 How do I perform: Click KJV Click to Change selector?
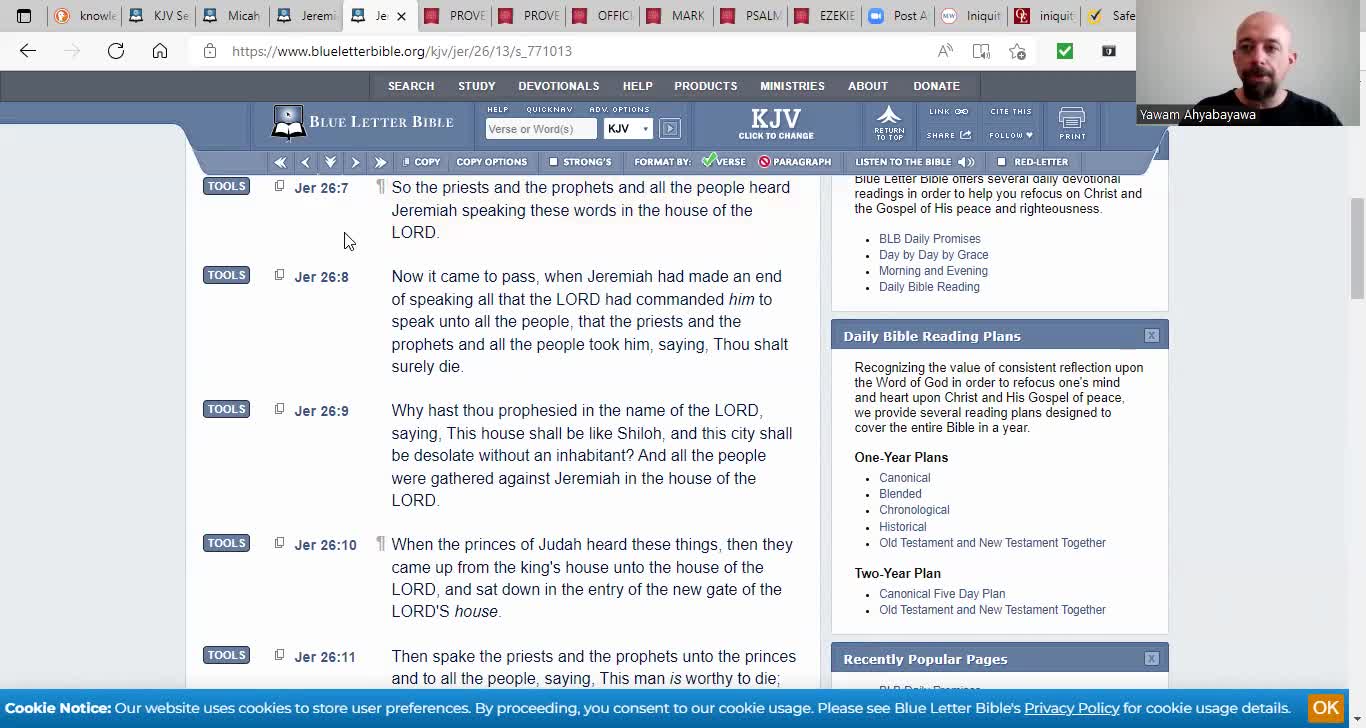click(776, 124)
